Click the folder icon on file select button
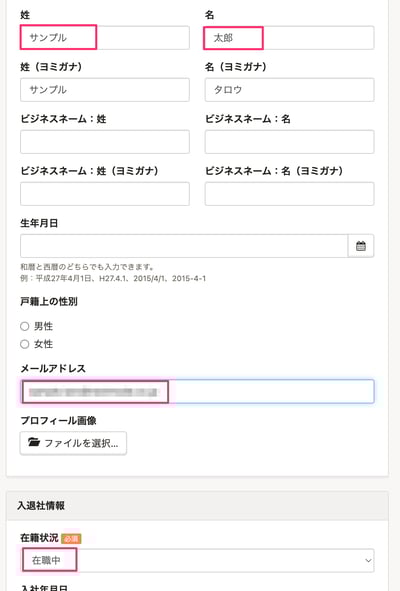Viewport: 400px width, 591px height. click(x=34, y=442)
